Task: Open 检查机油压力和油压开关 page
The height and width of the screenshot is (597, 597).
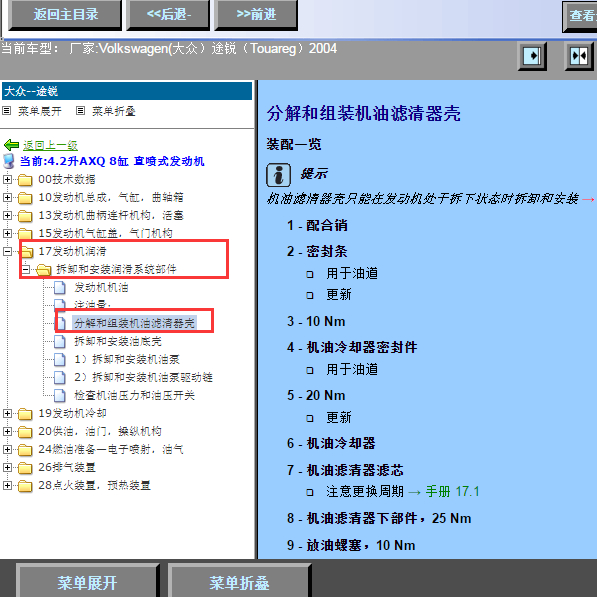Action: tap(134, 395)
